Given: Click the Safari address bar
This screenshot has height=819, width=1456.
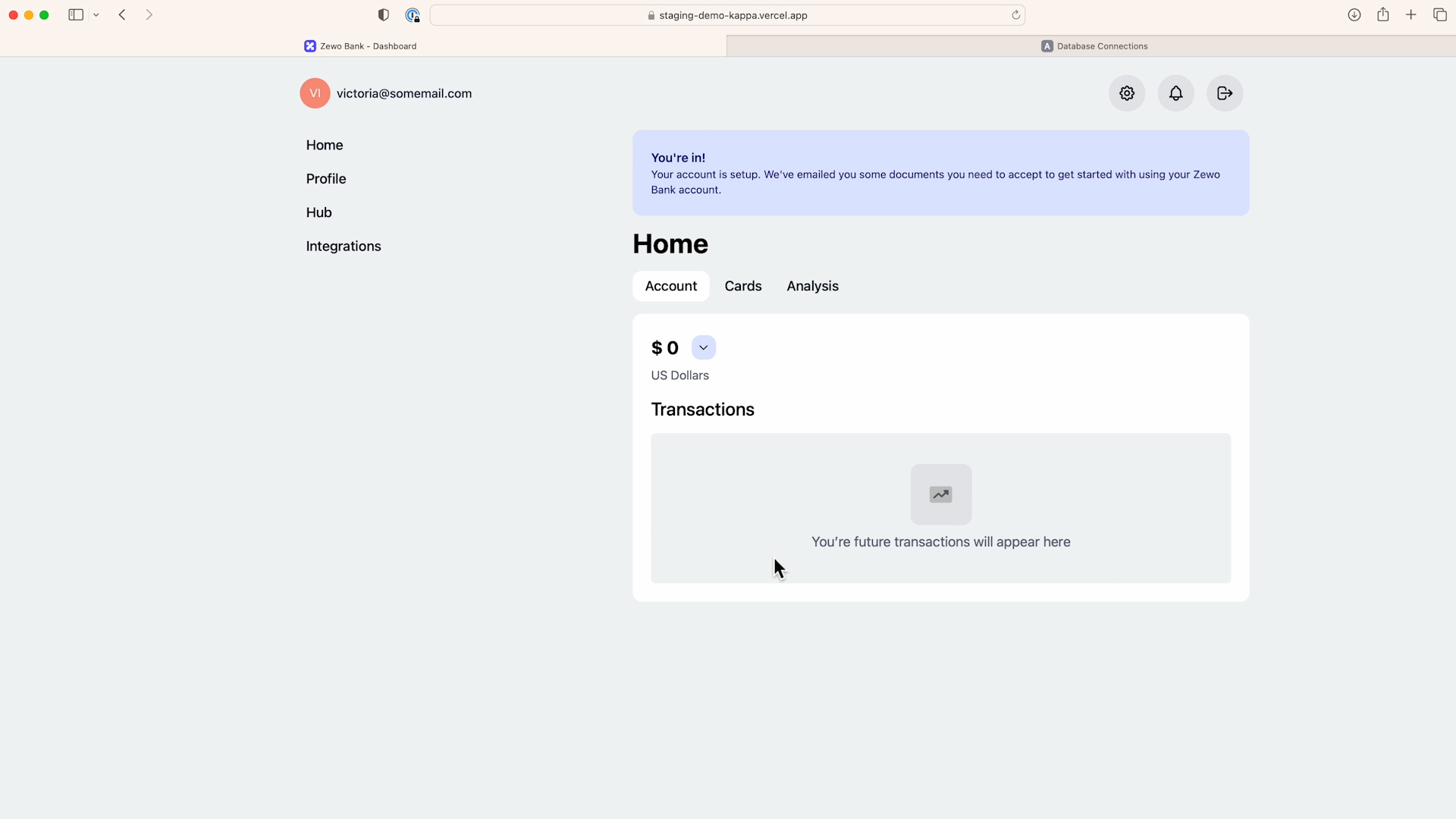Looking at the screenshot, I should tap(728, 15).
